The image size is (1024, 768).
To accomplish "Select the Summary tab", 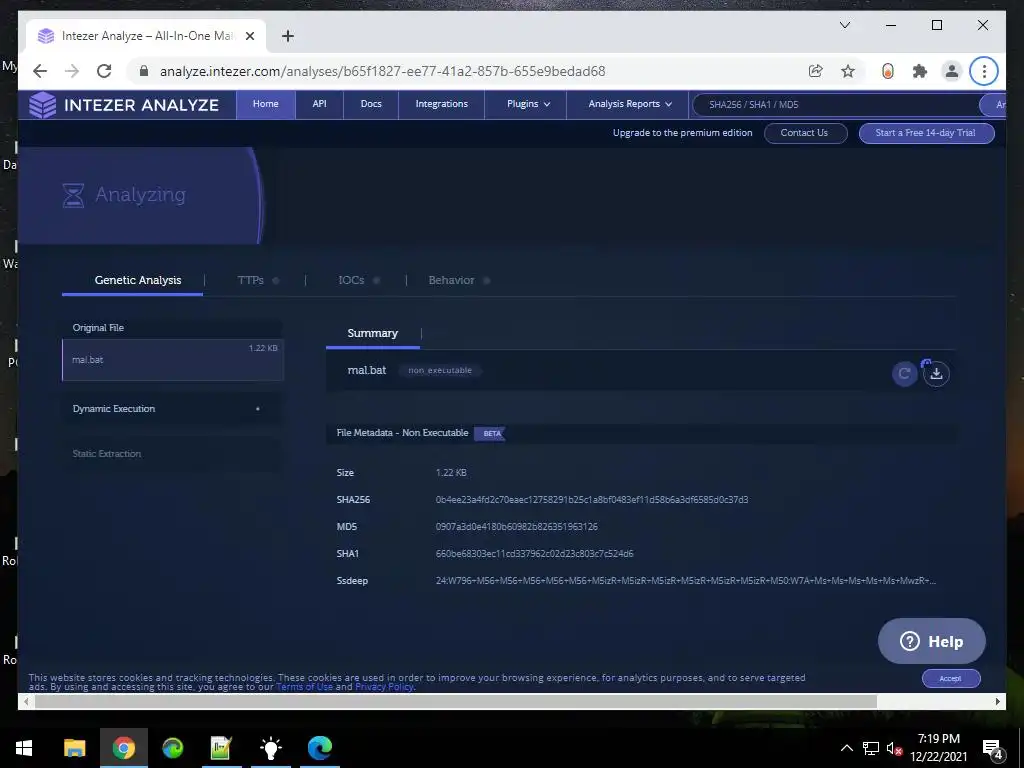I will point(372,333).
